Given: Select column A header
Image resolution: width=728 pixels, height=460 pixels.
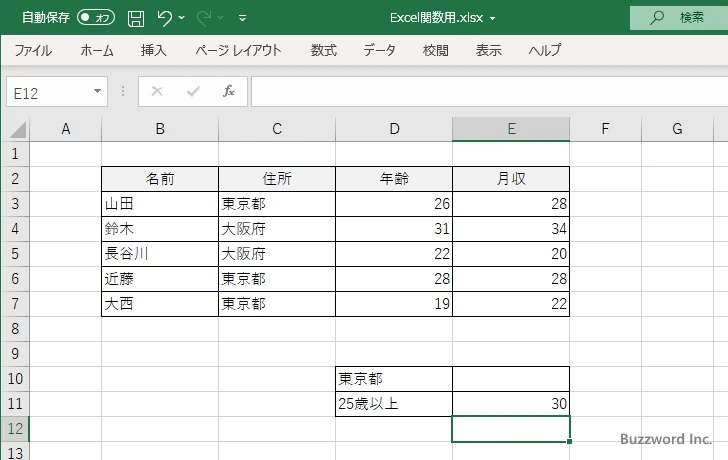Looking at the screenshot, I should [65, 129].
